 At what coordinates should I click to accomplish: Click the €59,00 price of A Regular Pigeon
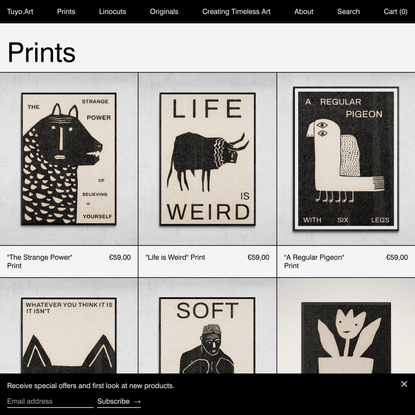pyautogui.click(x=397, y=257)
